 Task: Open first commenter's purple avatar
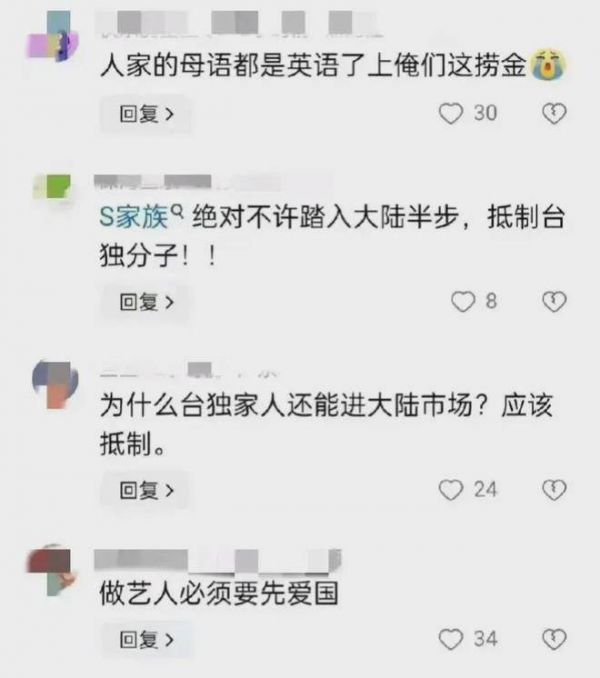point(53,36)
